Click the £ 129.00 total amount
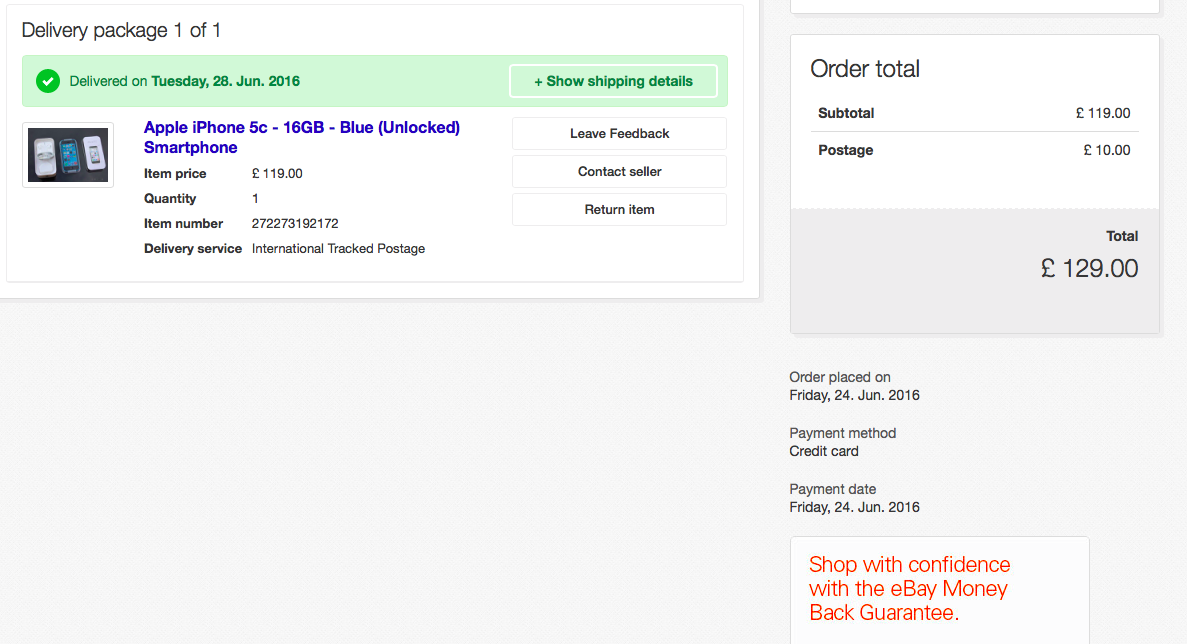 click(1089, 268)
